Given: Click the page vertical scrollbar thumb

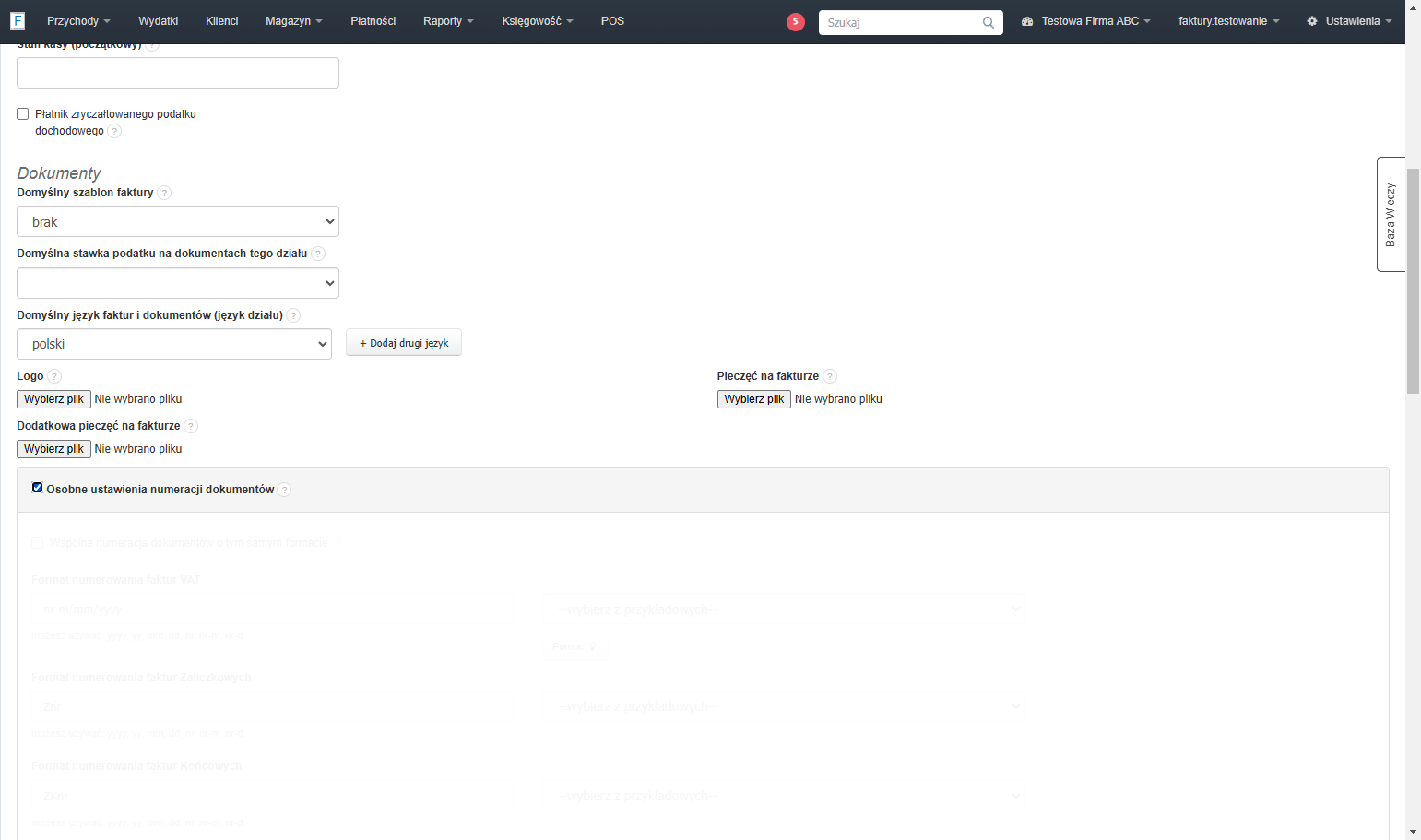Looking at the screenshot, I should (1413, 281).
